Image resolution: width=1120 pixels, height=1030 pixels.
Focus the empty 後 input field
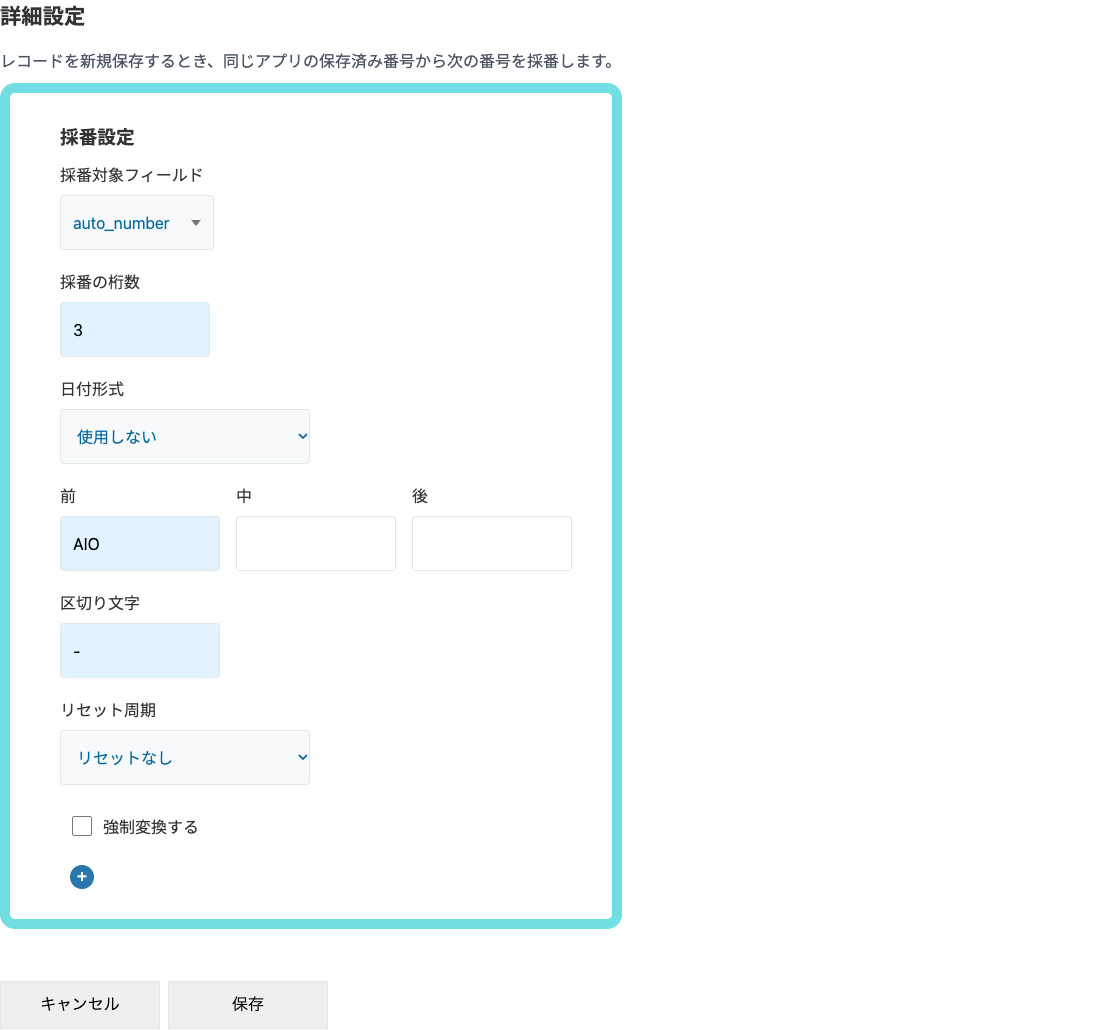[x=492, y=544]
